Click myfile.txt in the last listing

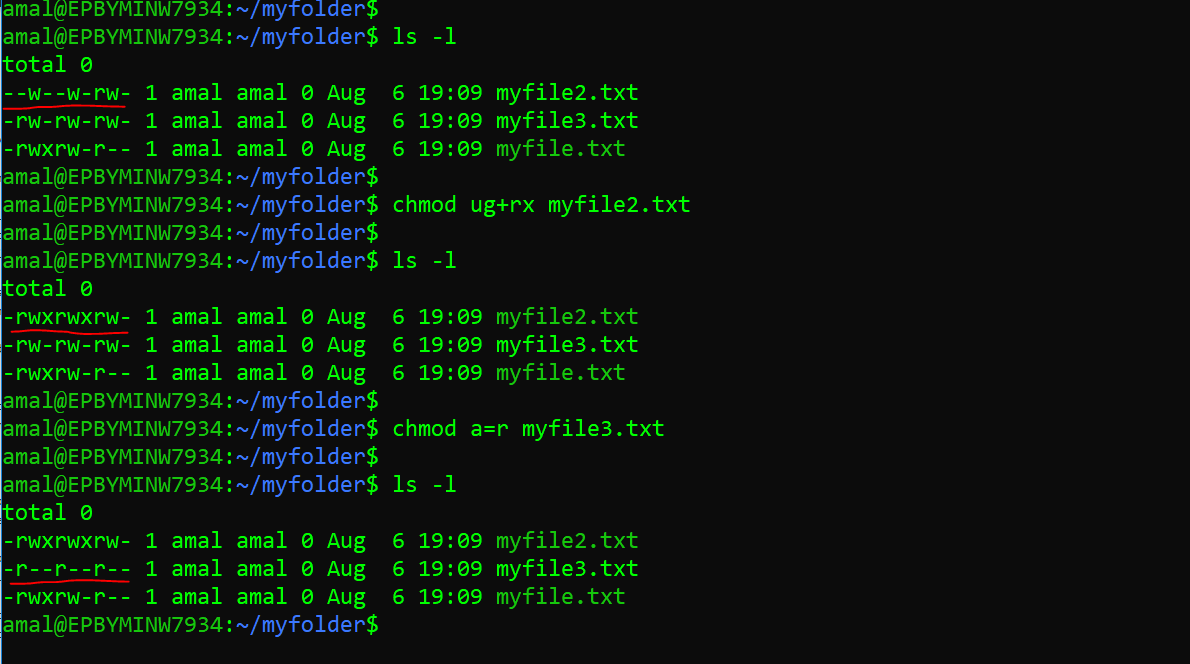click(x=561, y=597)
